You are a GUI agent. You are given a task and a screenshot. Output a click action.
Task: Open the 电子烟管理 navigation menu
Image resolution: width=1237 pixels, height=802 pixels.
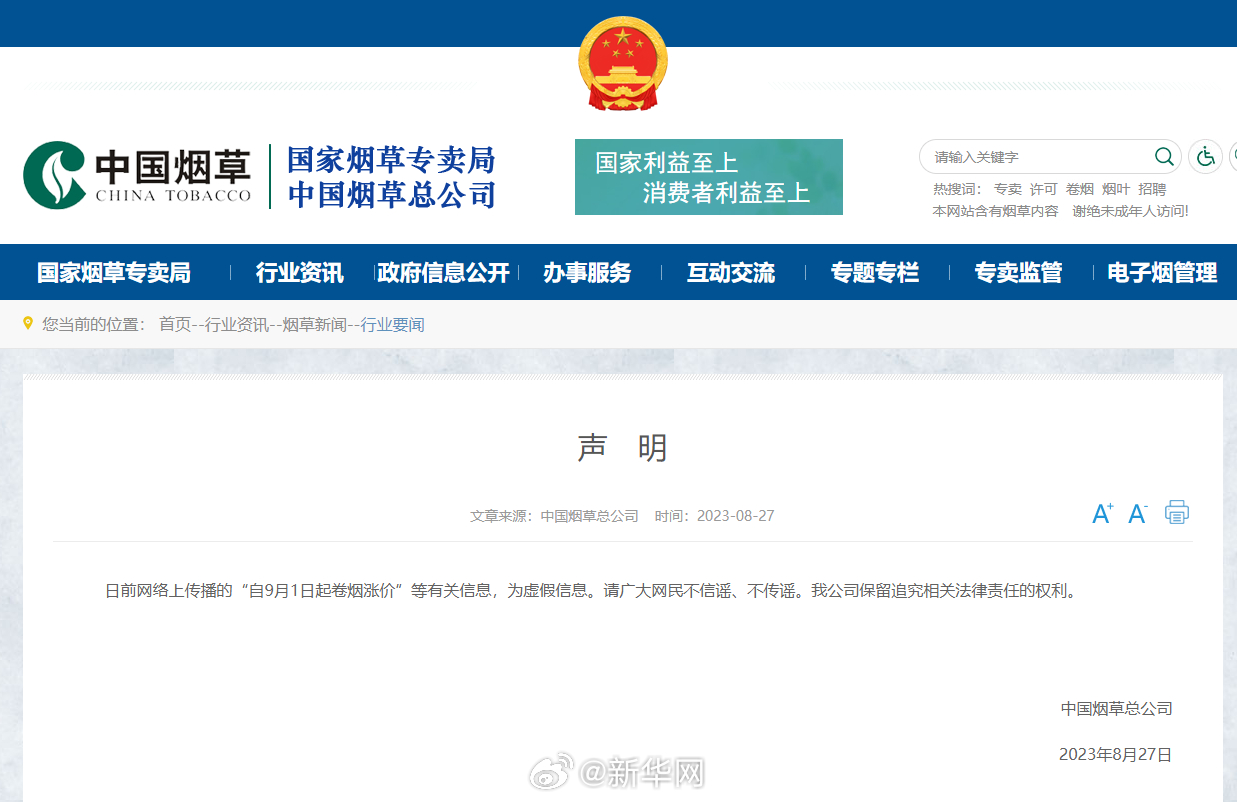point(1162,271)
